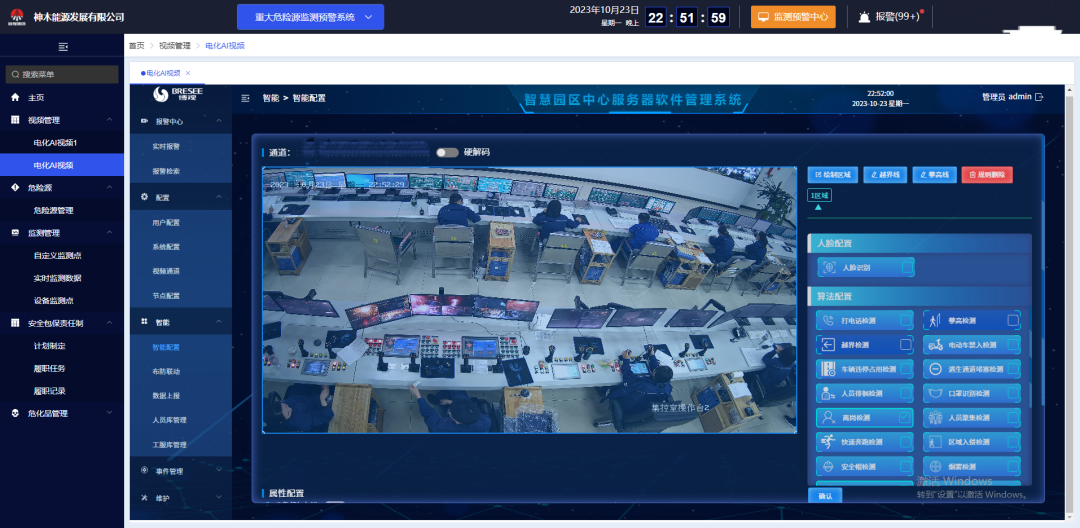Viewport: 1080px width, 528px height.
Task: Collapse the outer sidebar with hamburger icon
Action: [x=63, y=47]
